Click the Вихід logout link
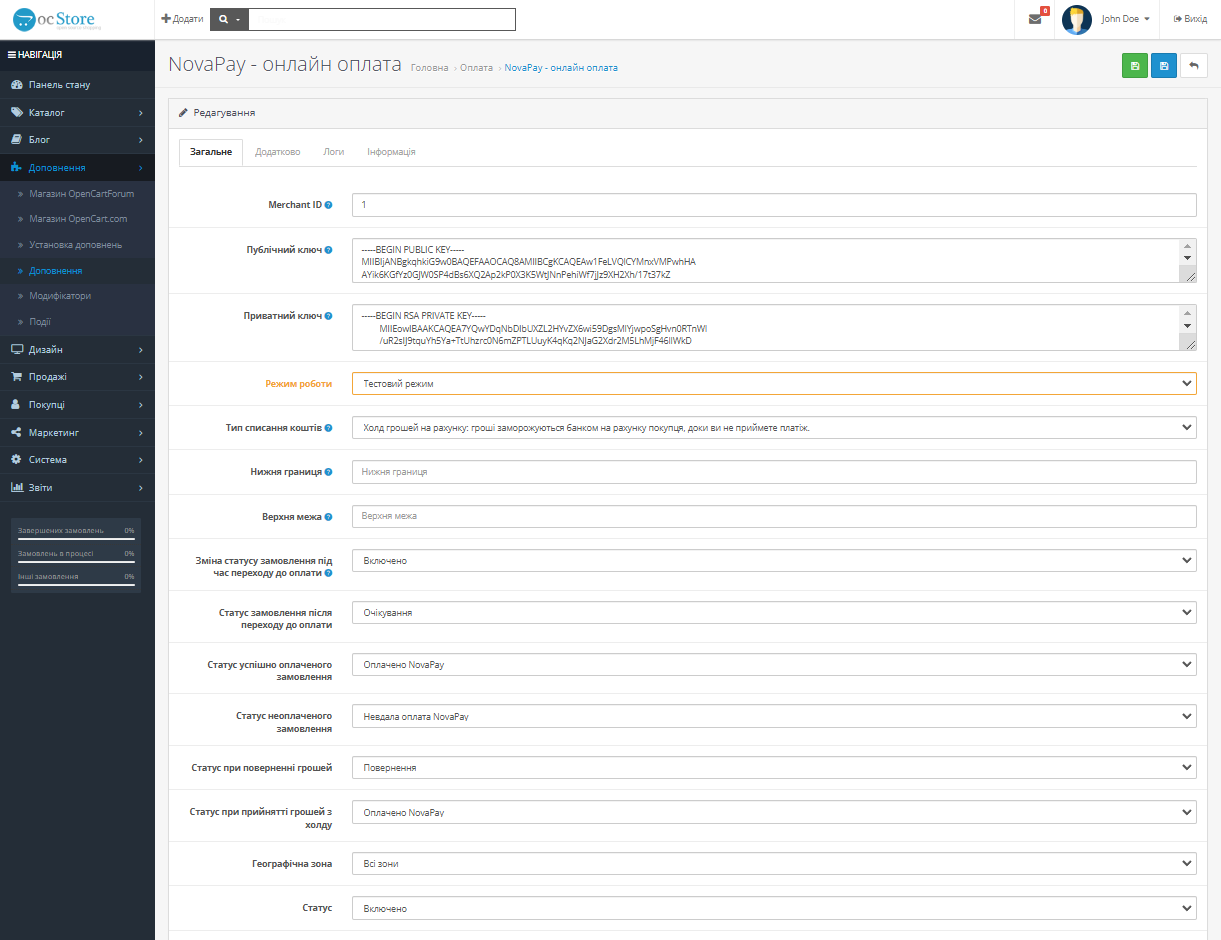This screenshot has width=1221, height=940. pos(1190,19)
